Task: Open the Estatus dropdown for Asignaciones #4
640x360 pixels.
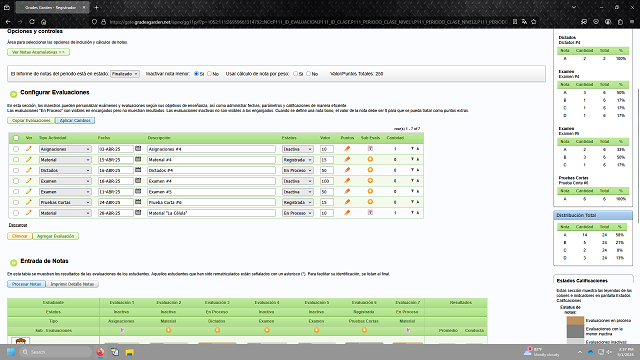Action: (x=298, y=149)
